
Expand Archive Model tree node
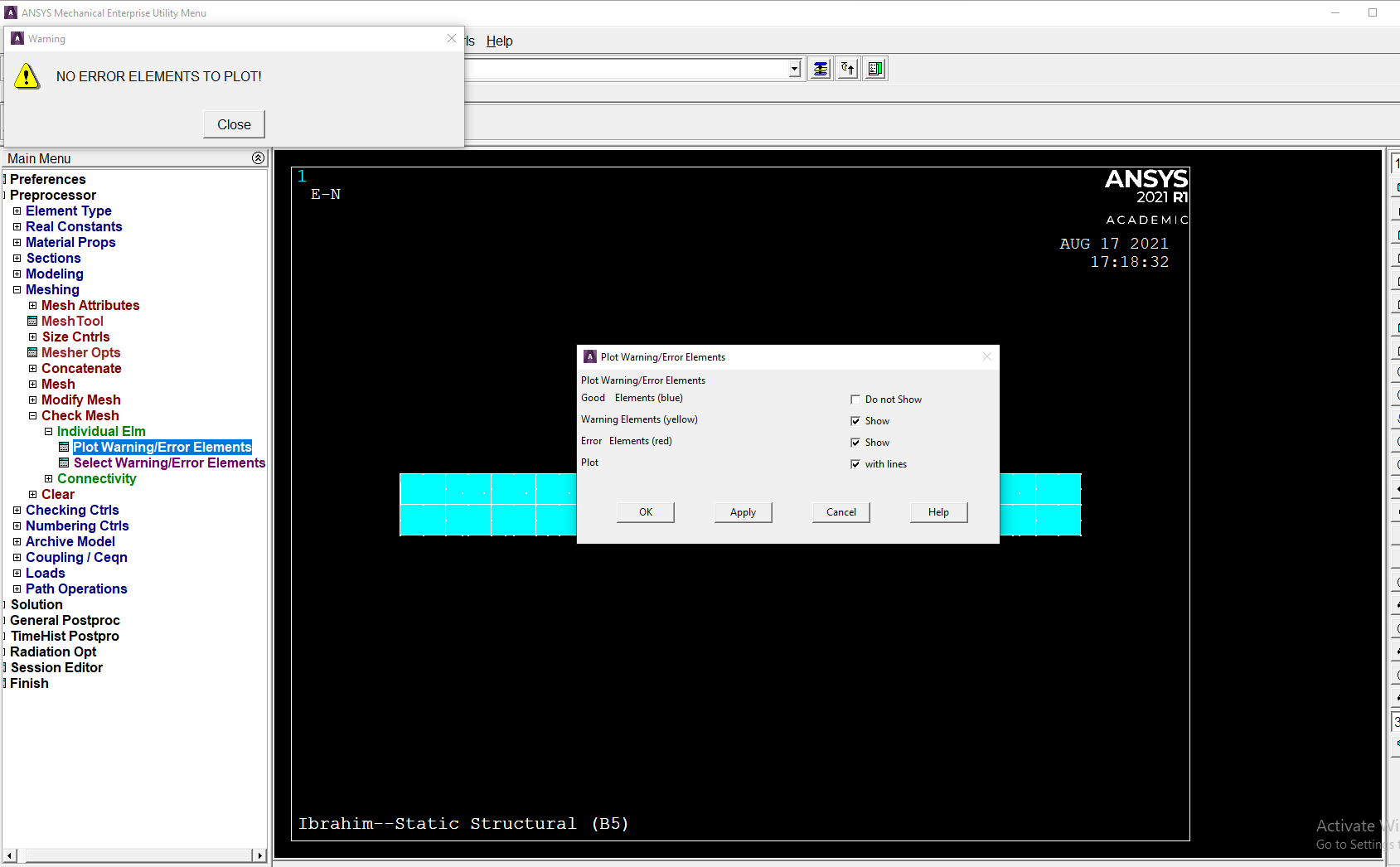click(x=17, y=542)
